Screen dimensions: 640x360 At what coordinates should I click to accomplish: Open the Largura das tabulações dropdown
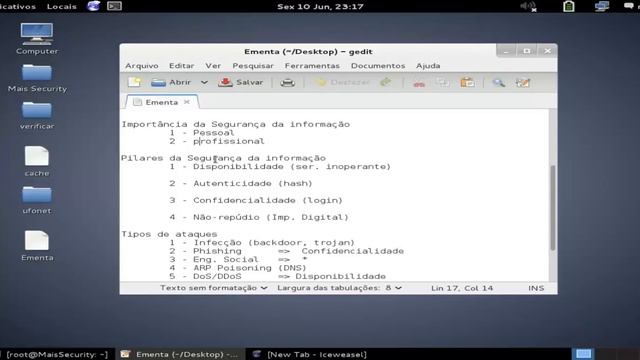[339, 288]
